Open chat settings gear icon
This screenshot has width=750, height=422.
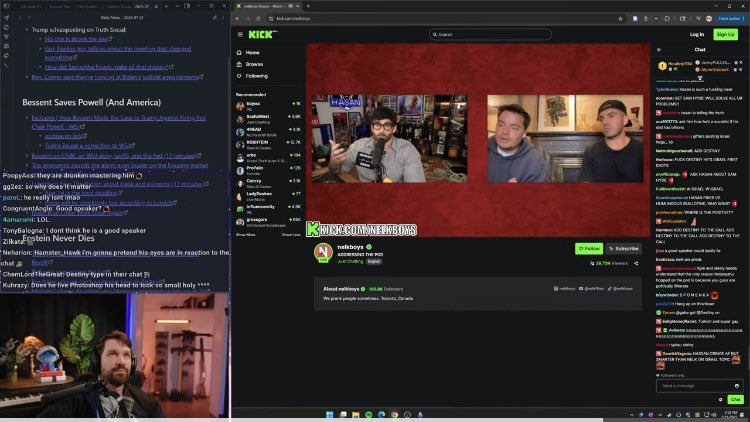(x=720, y=400)
